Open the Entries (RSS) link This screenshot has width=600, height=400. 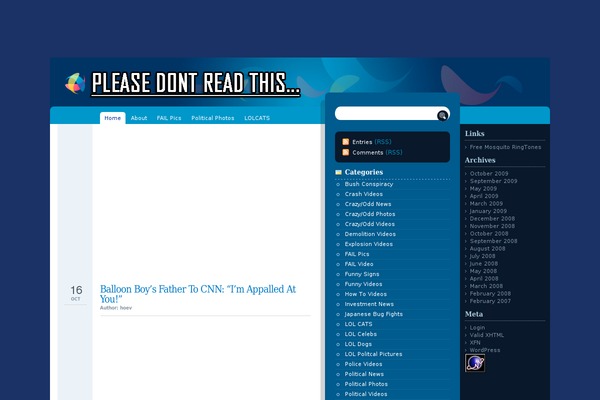click(x=372, y=142)
